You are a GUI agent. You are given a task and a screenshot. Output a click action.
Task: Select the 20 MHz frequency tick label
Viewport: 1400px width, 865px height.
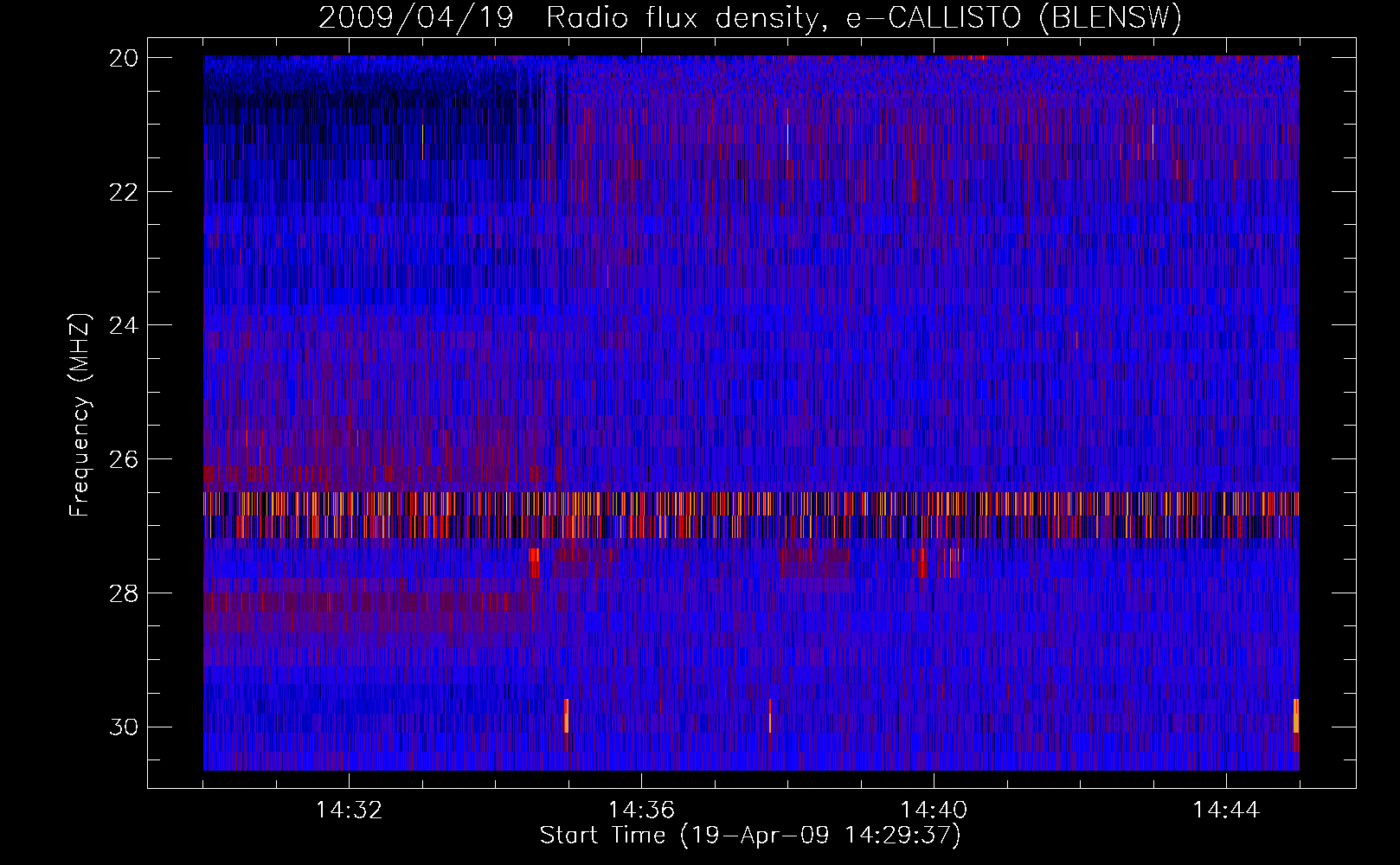click(x=124, y=58)
